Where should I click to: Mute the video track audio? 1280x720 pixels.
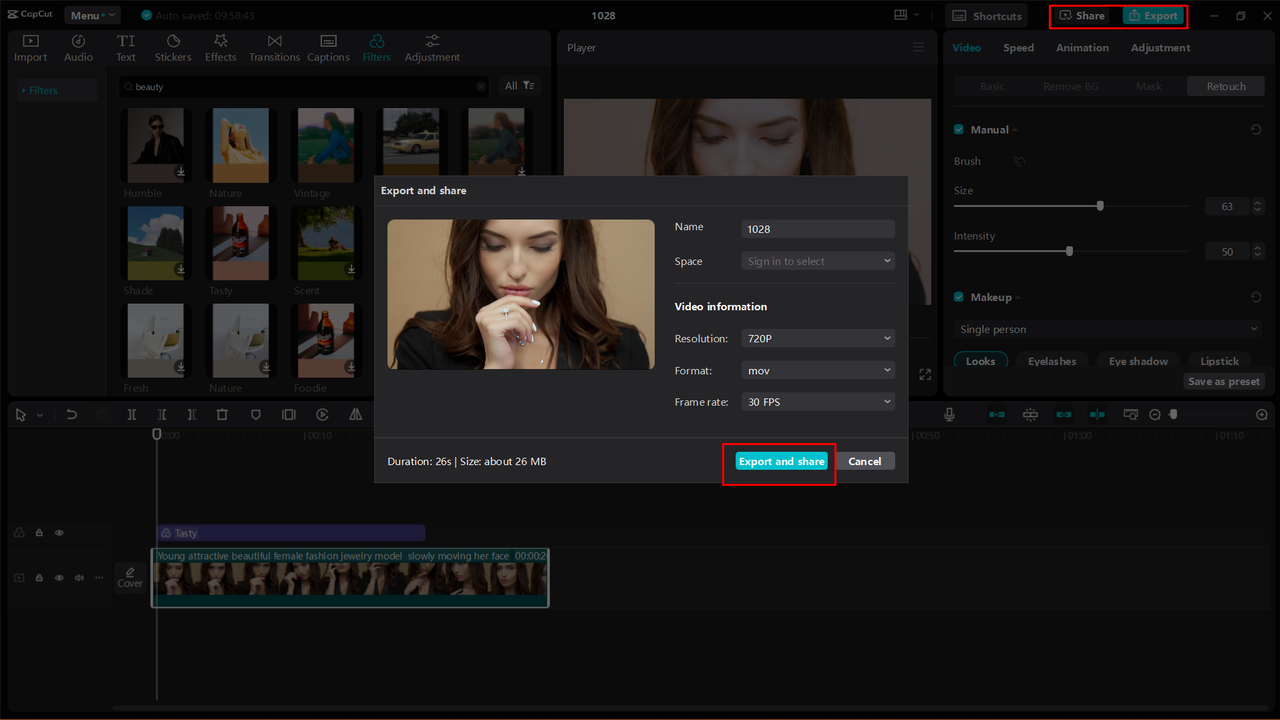click(79, 577)
